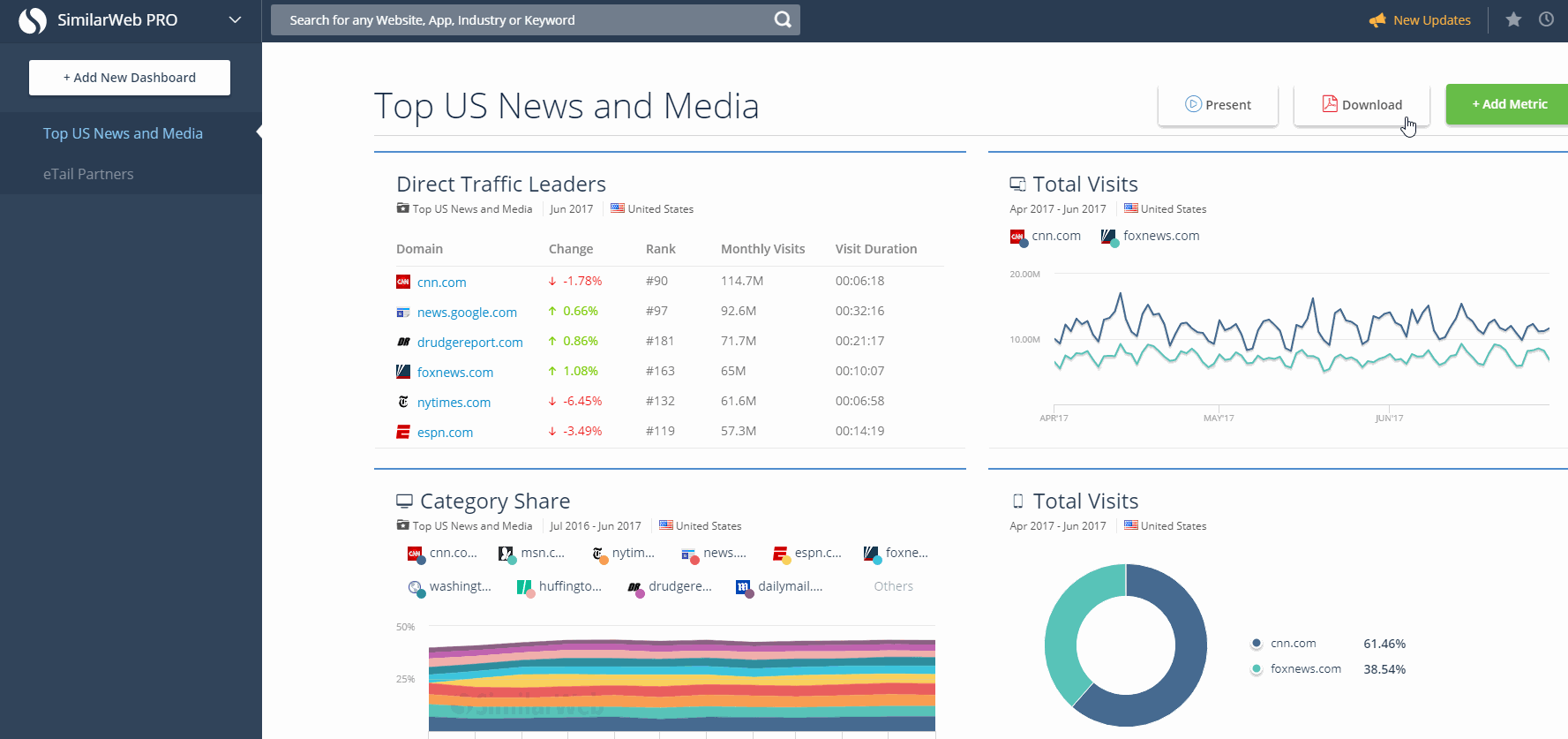The image size is (1568, 739).
Task: Click the search magnifier icon
Action: pyautogui.click(x=783, y=19)
